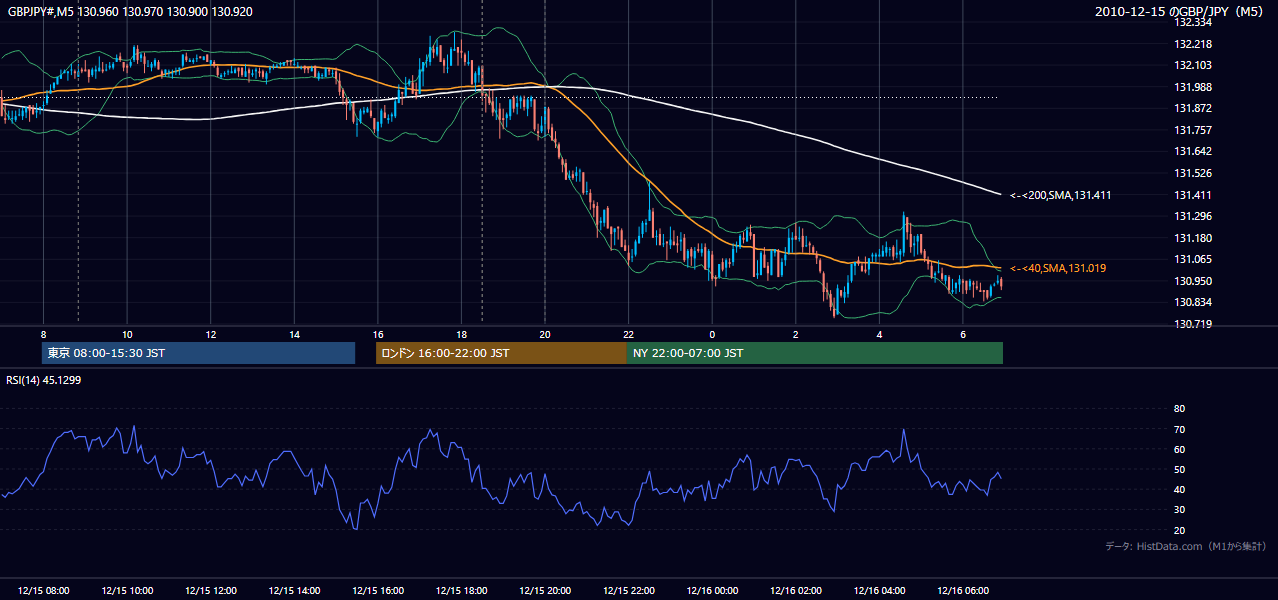Click price axis value 131.296
Screen dimensions: 1278x600
click(x=1193, y=216)
